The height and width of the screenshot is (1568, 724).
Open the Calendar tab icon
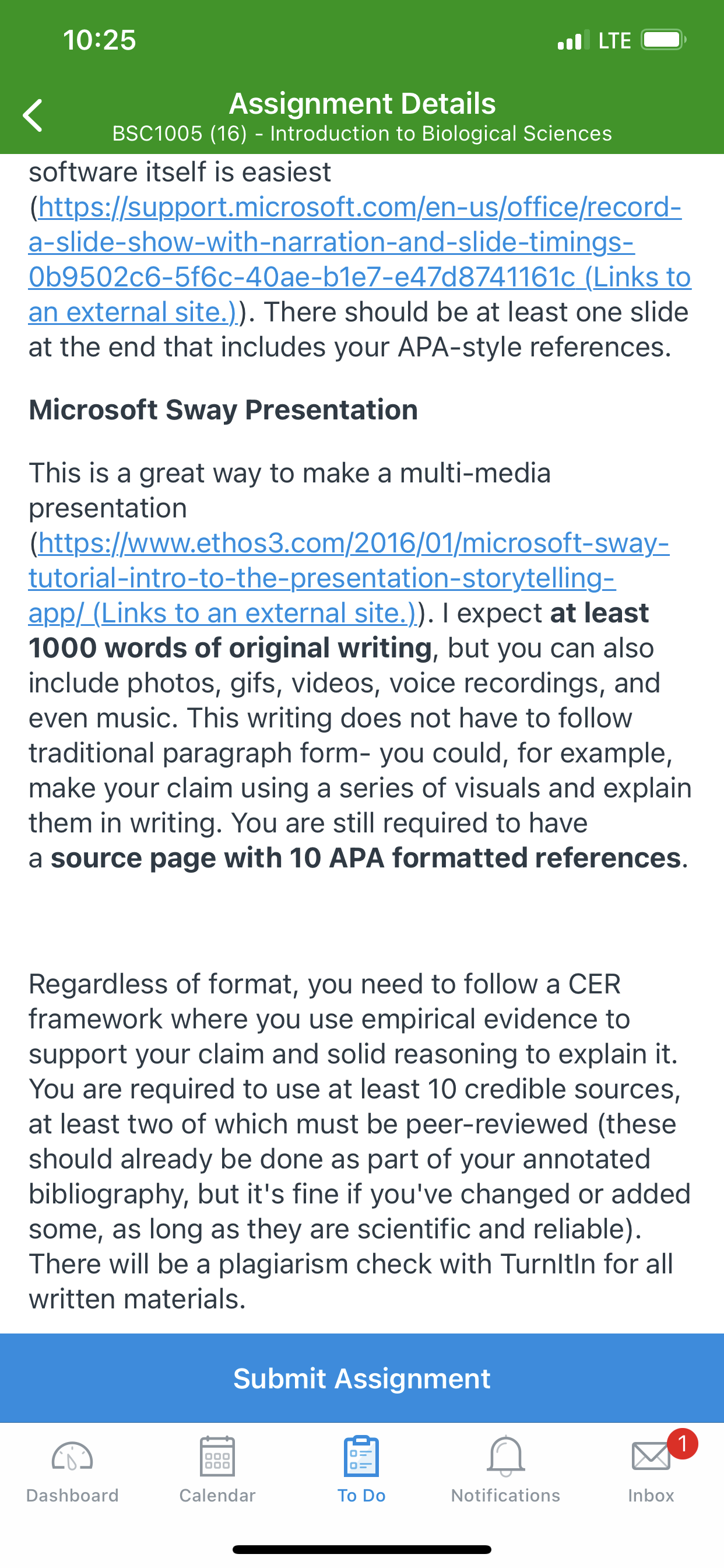217,1456
